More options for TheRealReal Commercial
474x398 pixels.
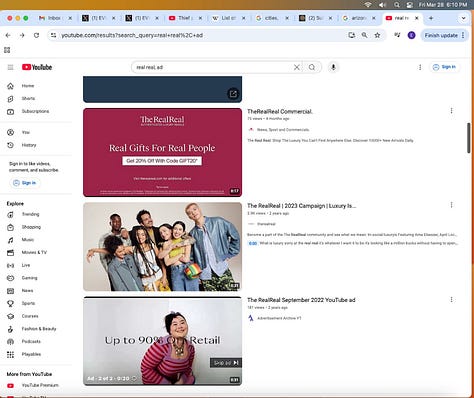click(x=451, y=111)
